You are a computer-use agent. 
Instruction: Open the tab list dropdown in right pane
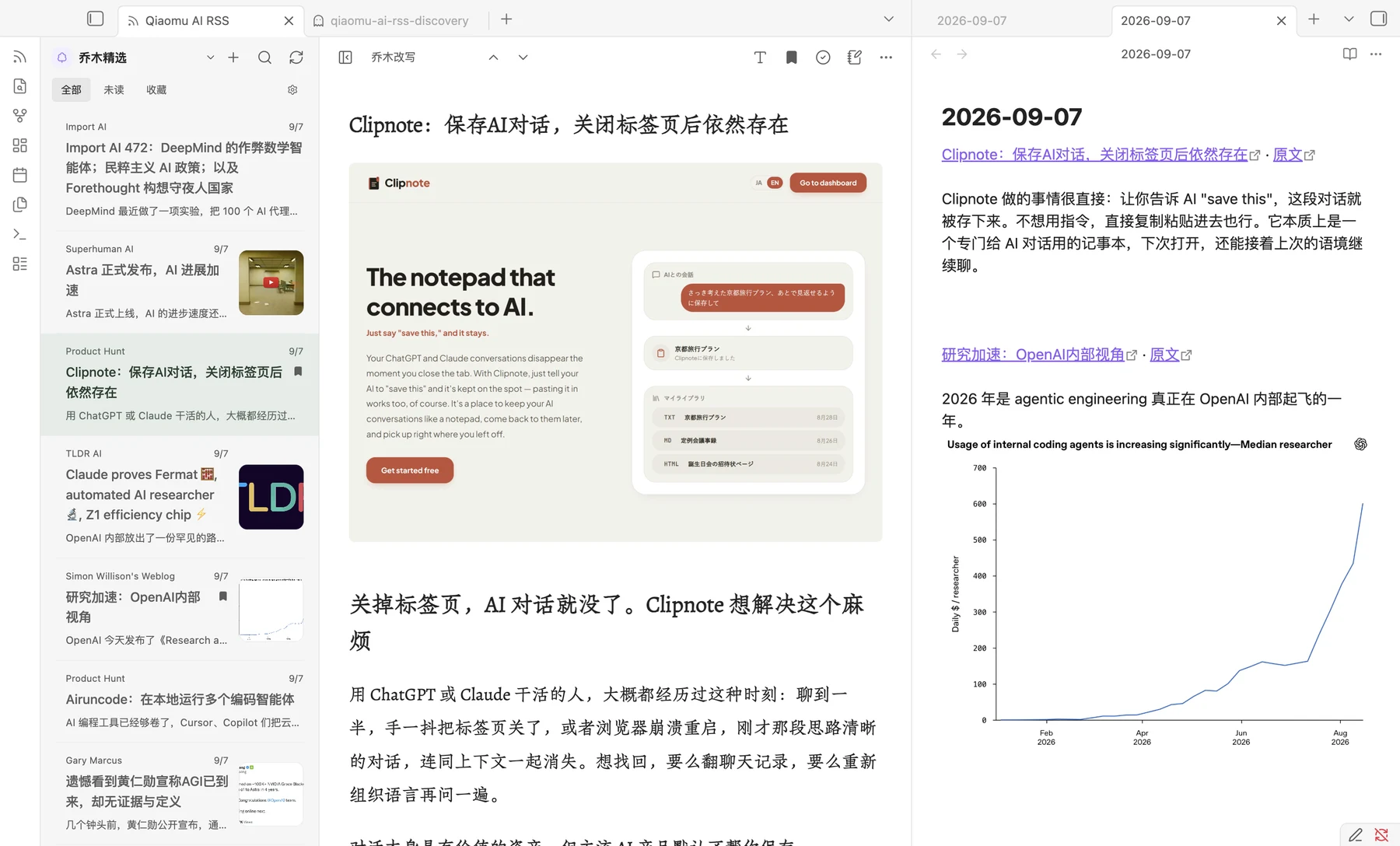pos(1349,19)
